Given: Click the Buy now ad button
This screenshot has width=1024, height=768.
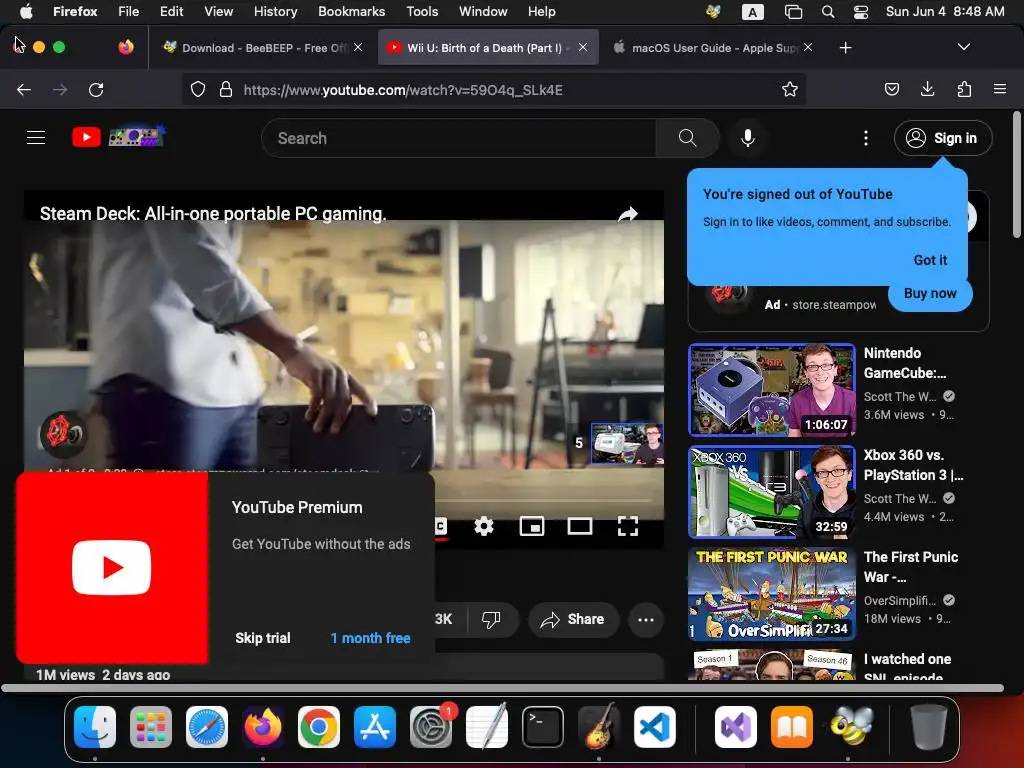Looking at the screenshot, I should [x=930, y=293].
